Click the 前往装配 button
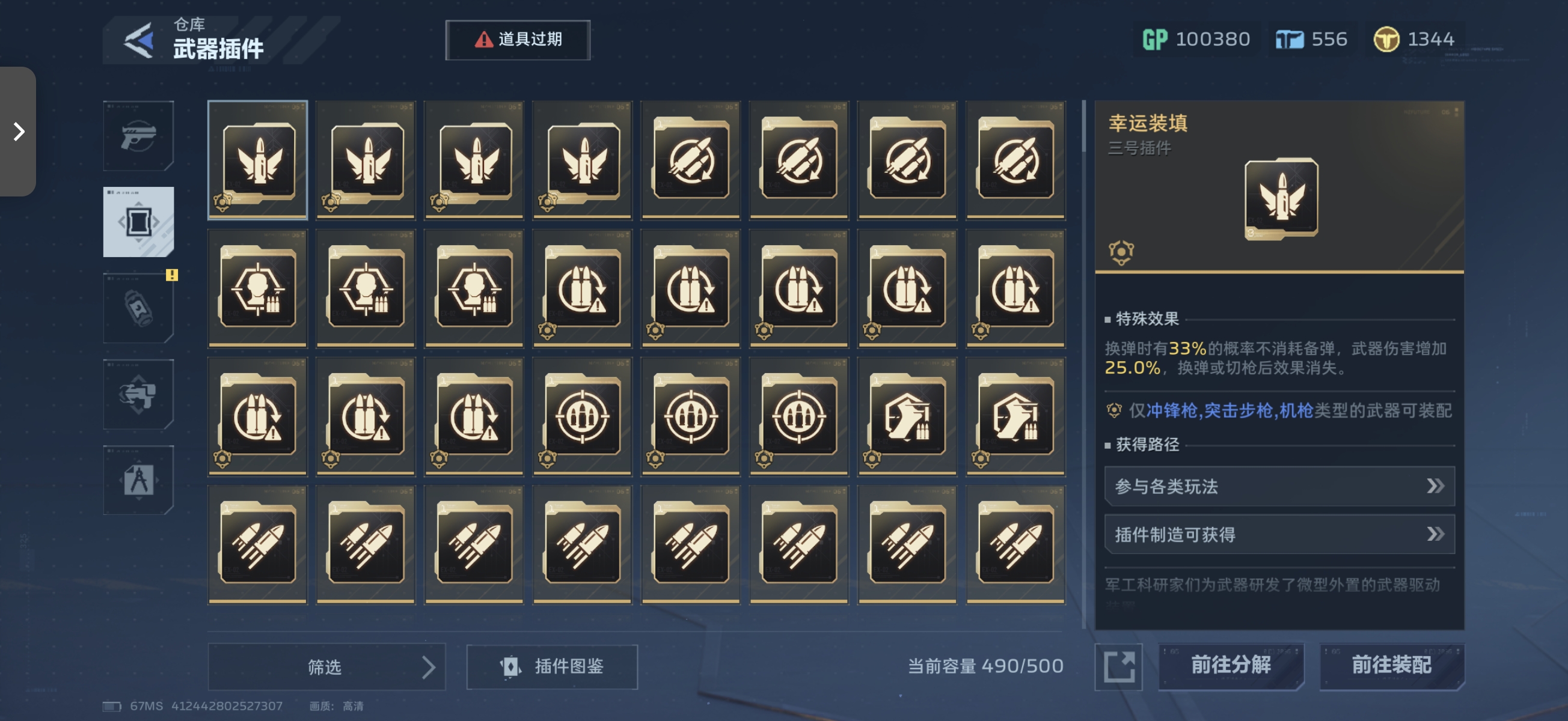This screenshot has width=1568, height=721. (x=1391, y=665)
